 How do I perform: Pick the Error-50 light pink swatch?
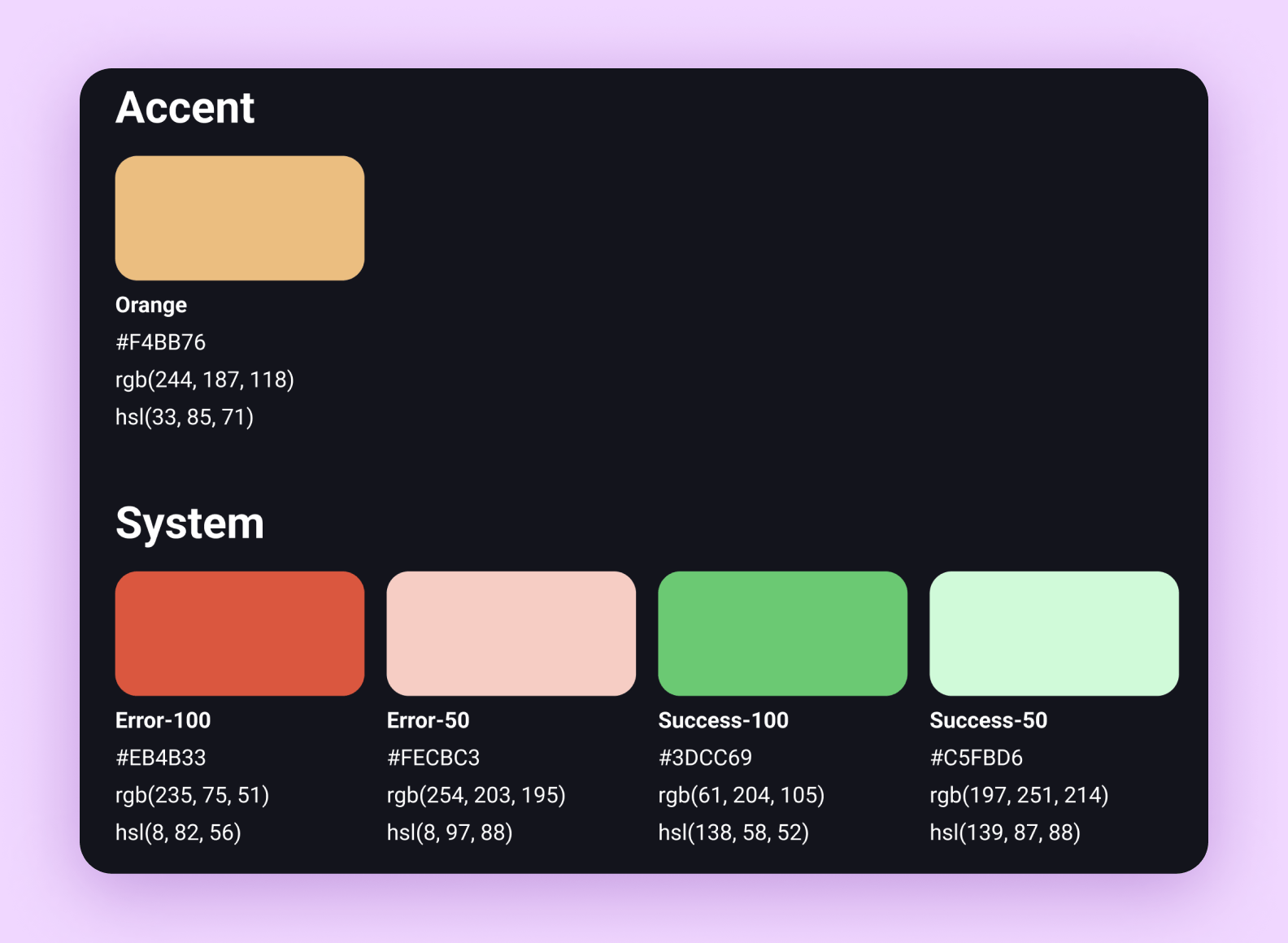click(511, 633)
